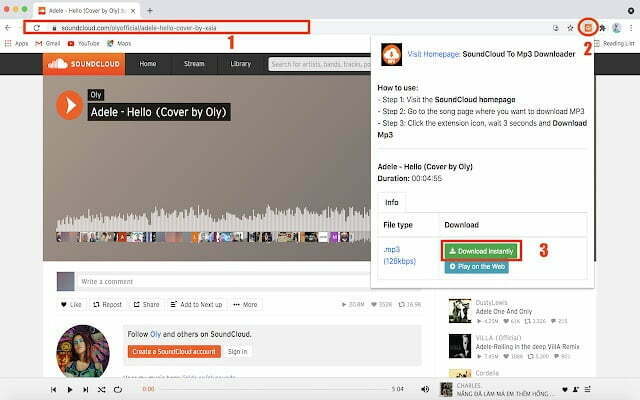Open the VILLA remix track thumbnail
Screen dimensions: 640x400
click(460, 346)
